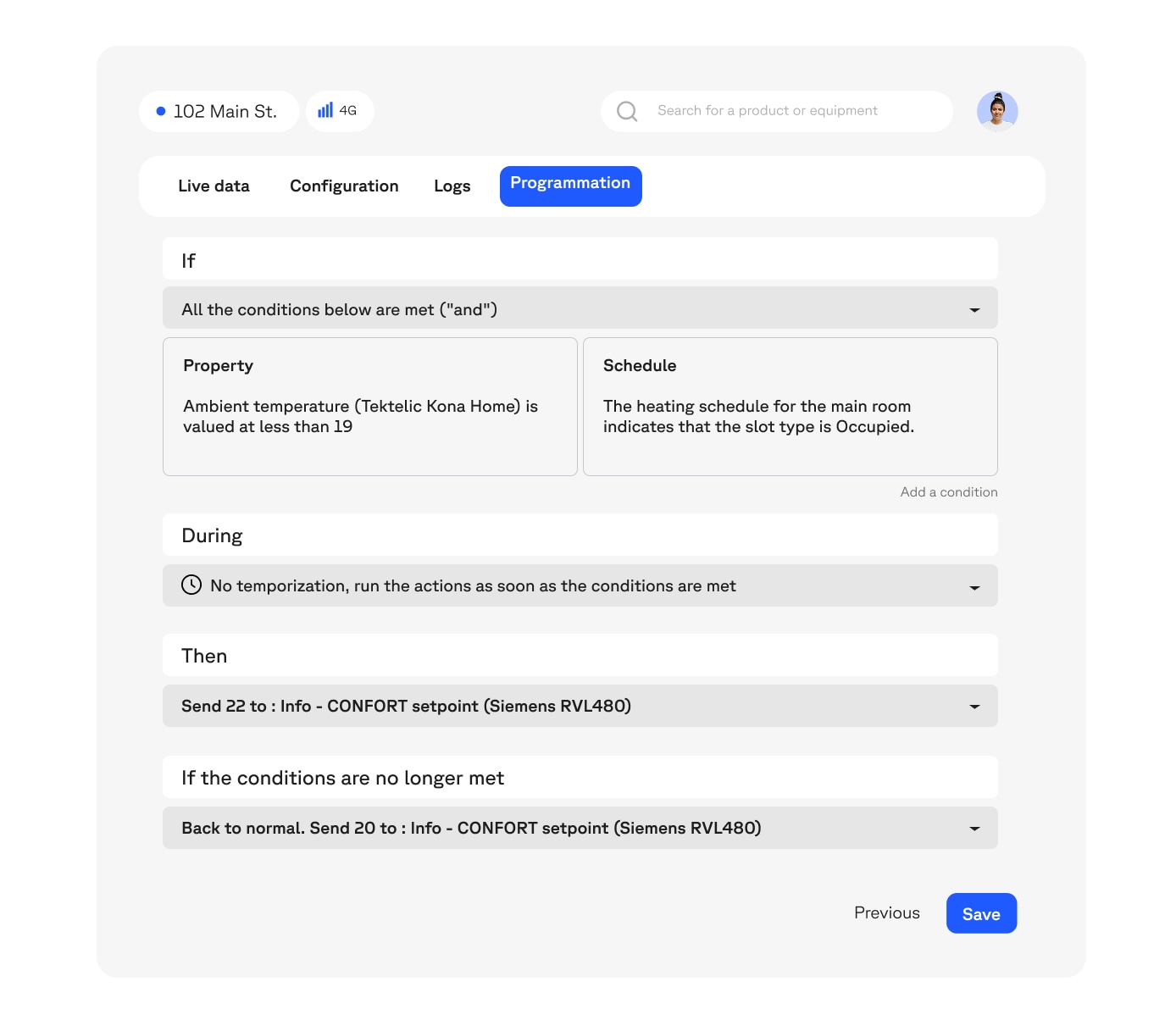This screenshot has width=1176, height=1015.
Task: Focus the product or equipment search field
Action: [x=788, y=111]
